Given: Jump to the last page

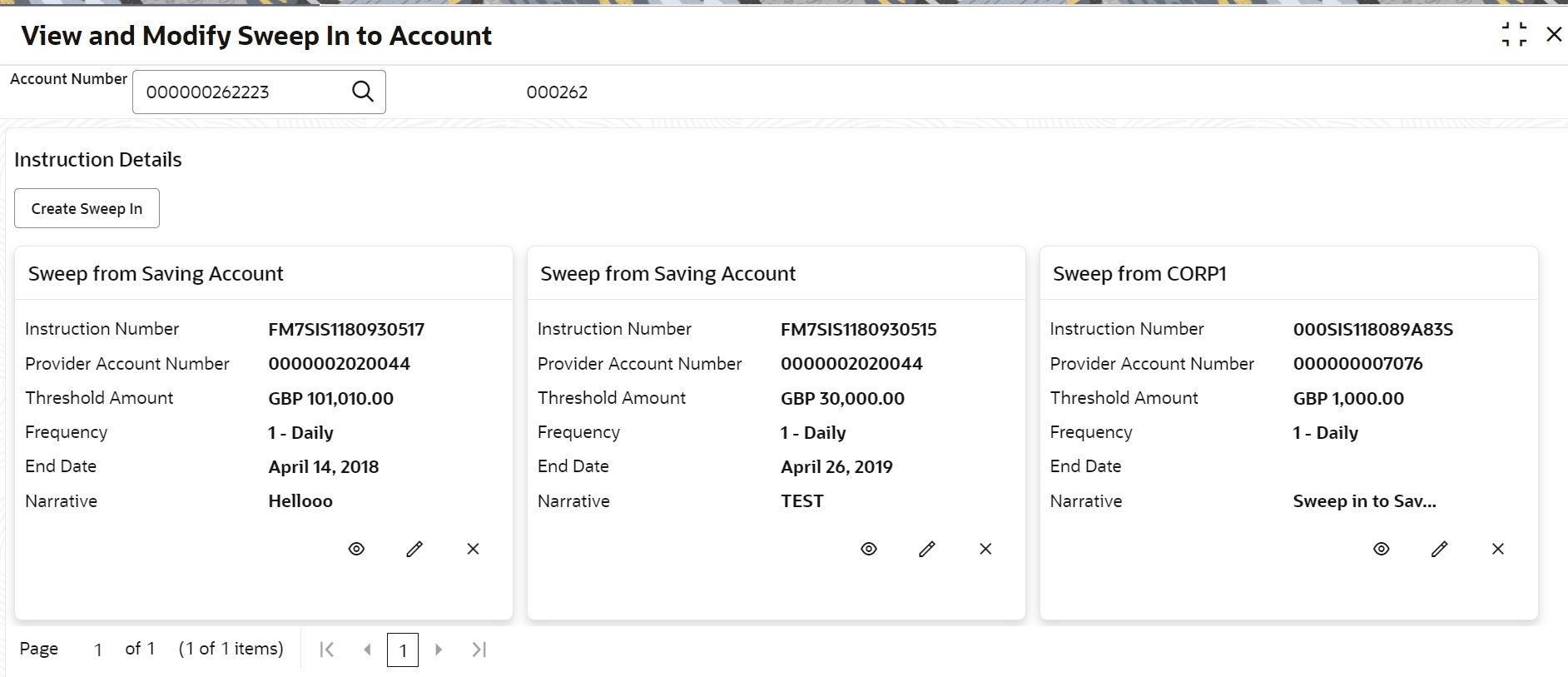Looking at the screenshot, I should tap(479, 650).
